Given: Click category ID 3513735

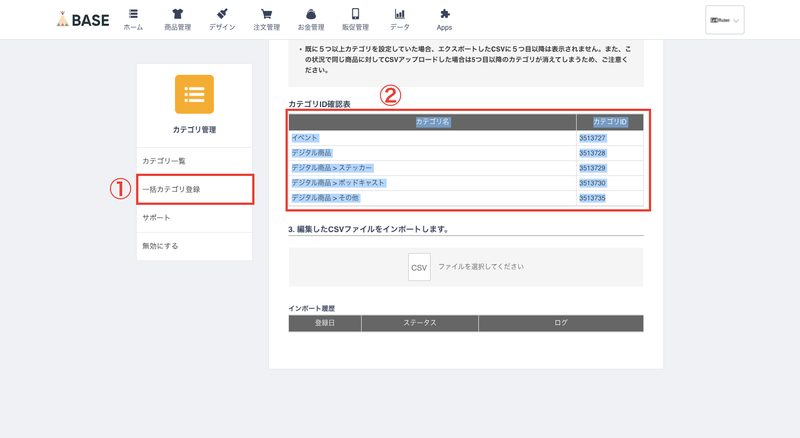Looking at the screenshot, I should pyautogui.click(x=592, y=198).
